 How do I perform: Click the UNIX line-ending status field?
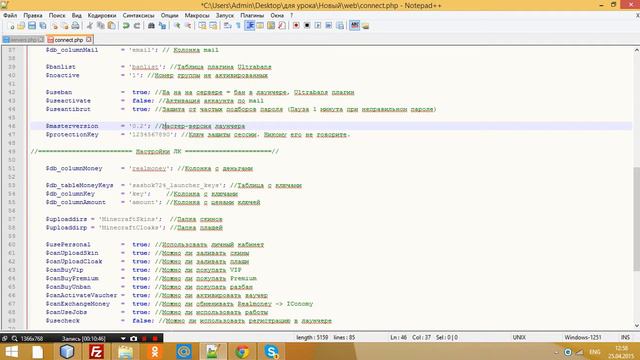pyautogui.click(x=519, y=338)
